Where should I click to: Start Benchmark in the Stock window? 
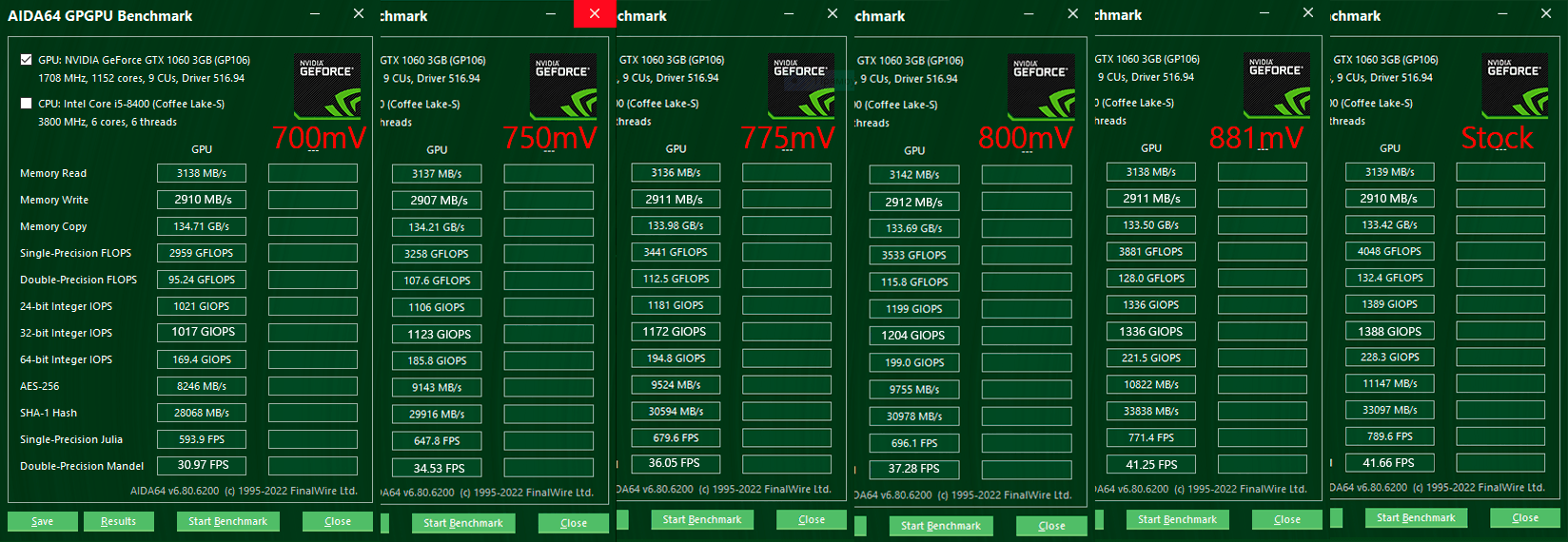coord(1416,517)
